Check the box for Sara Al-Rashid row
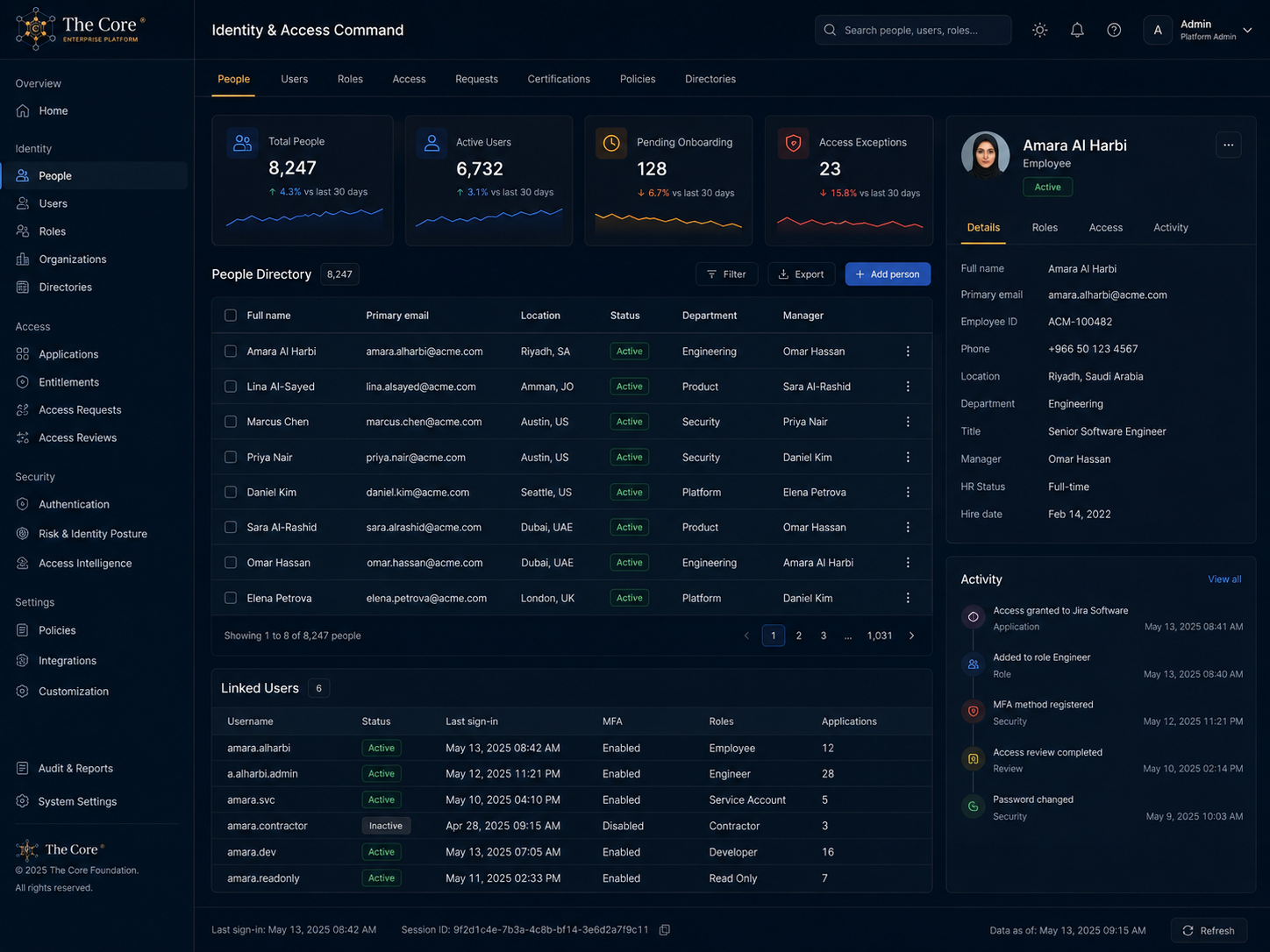This screenshot has height=952, width=1270. coord(231,528)
